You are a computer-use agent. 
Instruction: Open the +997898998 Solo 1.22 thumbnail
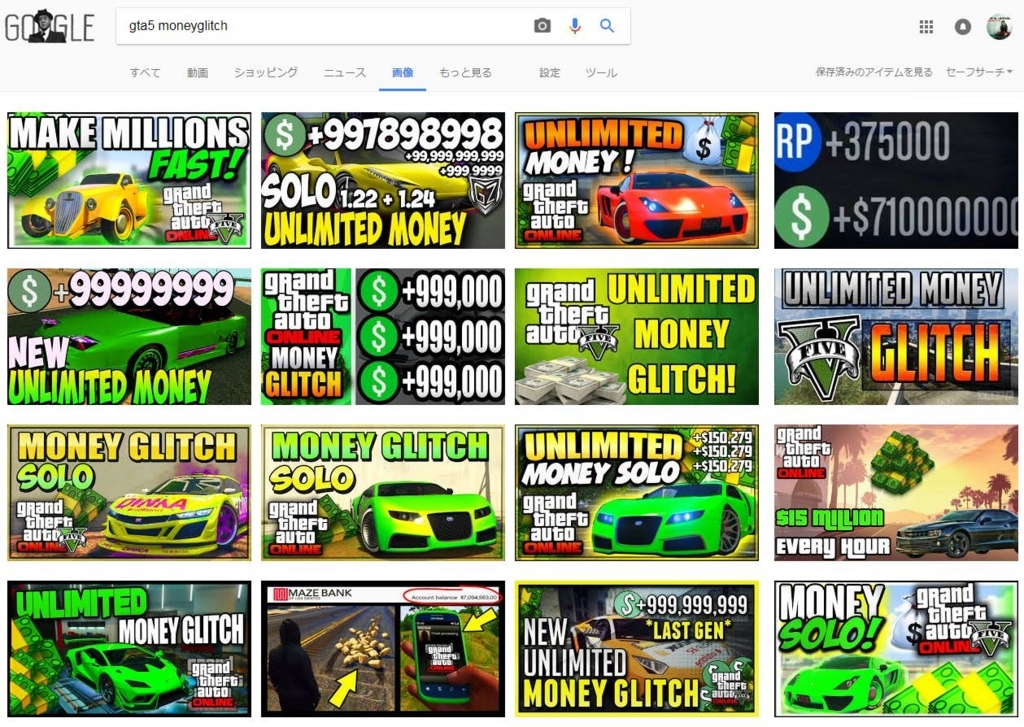tap(383, 180)
